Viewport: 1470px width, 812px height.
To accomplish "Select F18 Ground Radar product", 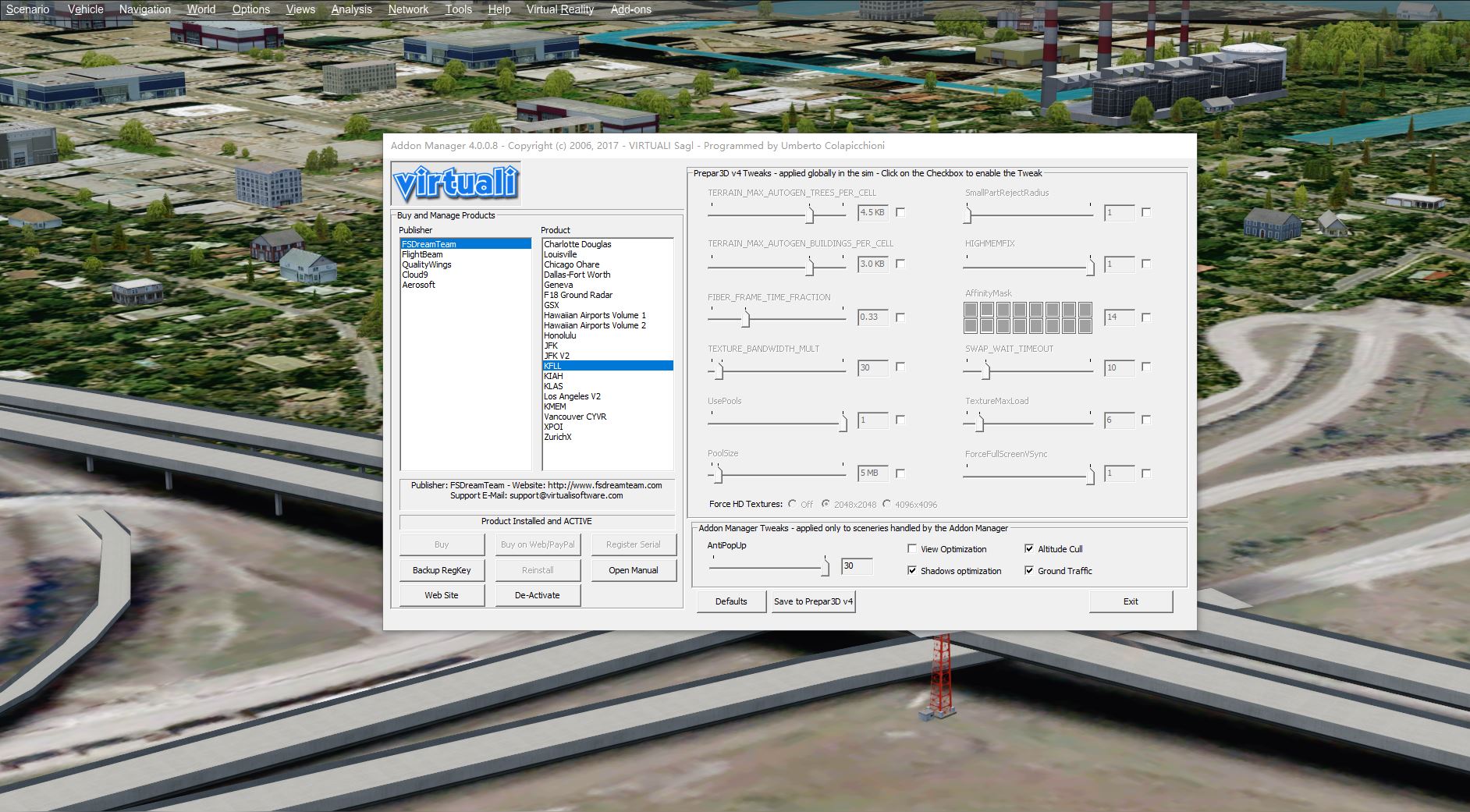I will pyautogui.click(x=608, y=295).
